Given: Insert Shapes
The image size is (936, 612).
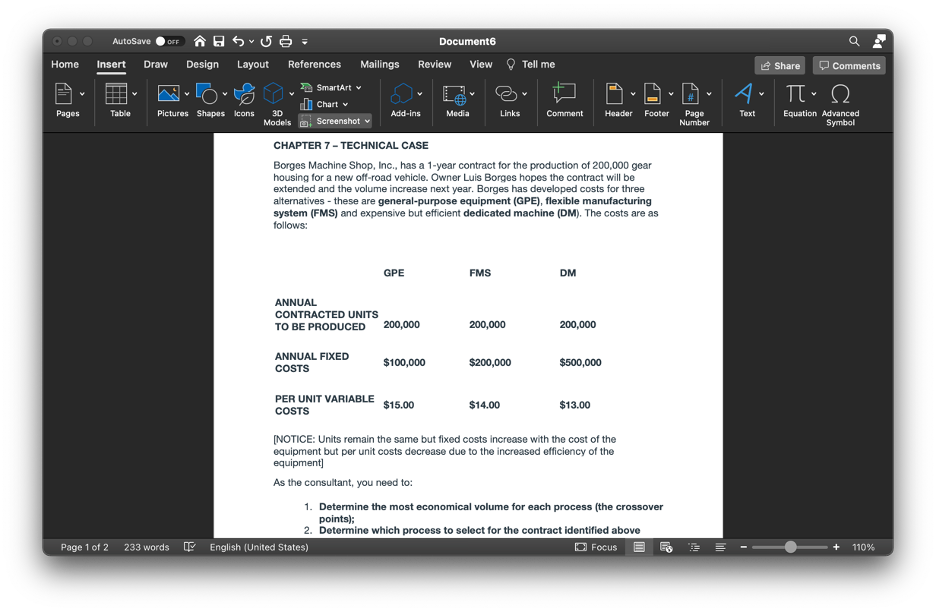Looking at the screenshot, I should (211, 100).
